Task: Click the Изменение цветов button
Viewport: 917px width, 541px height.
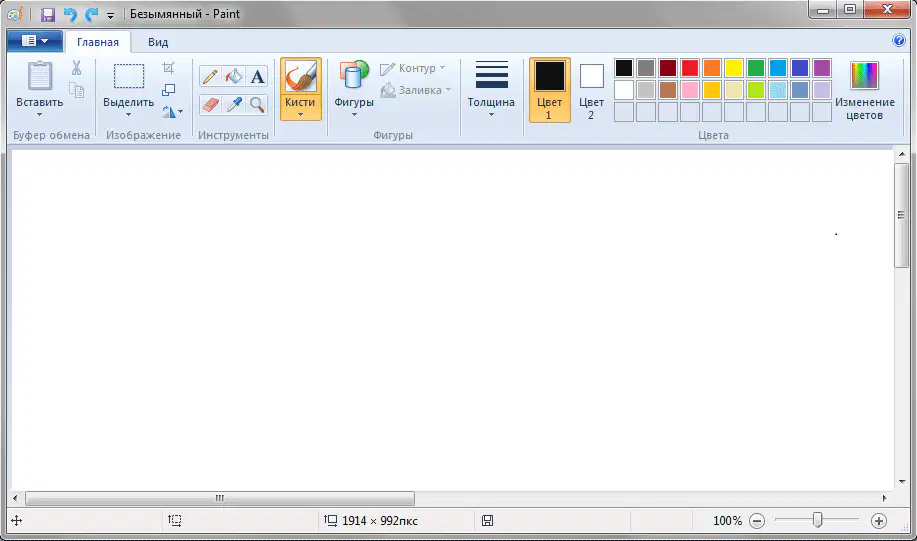Action: tap(864, 89)
